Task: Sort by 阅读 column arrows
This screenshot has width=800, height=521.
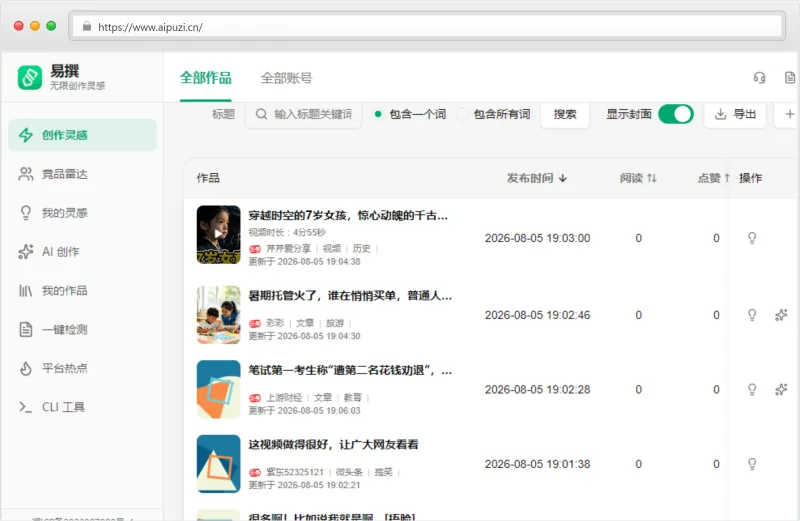Action: coord(652,178)
